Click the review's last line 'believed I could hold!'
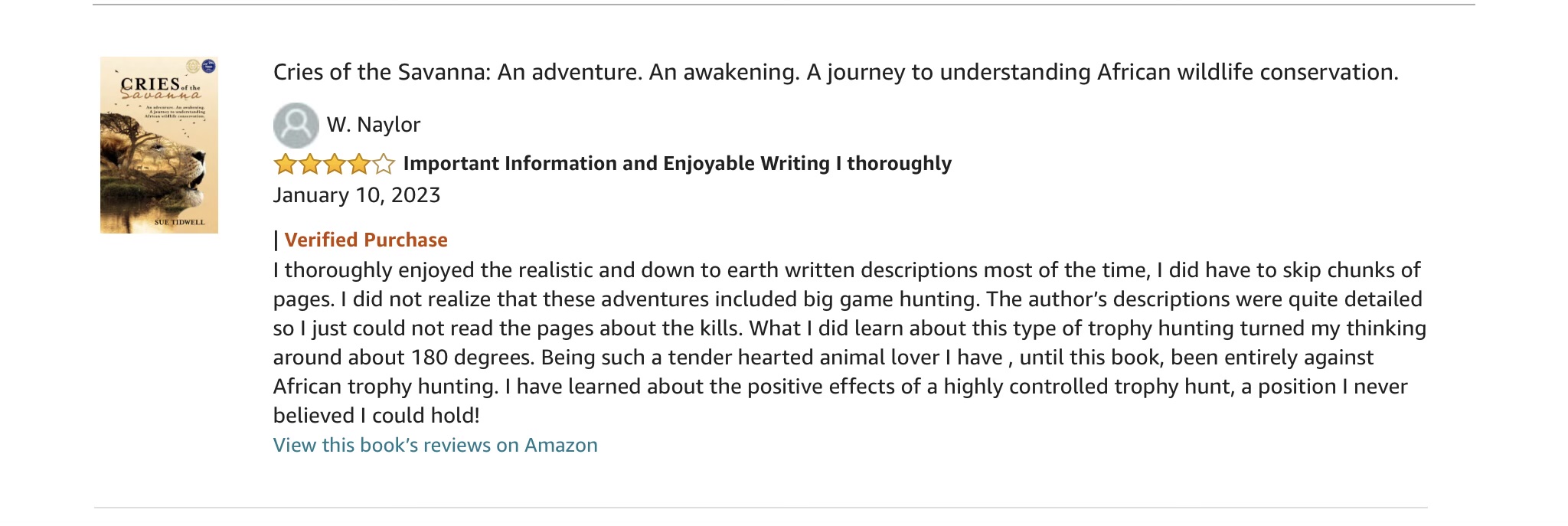The height and width of the screenshot is (526, 1568). coord(376,416)
